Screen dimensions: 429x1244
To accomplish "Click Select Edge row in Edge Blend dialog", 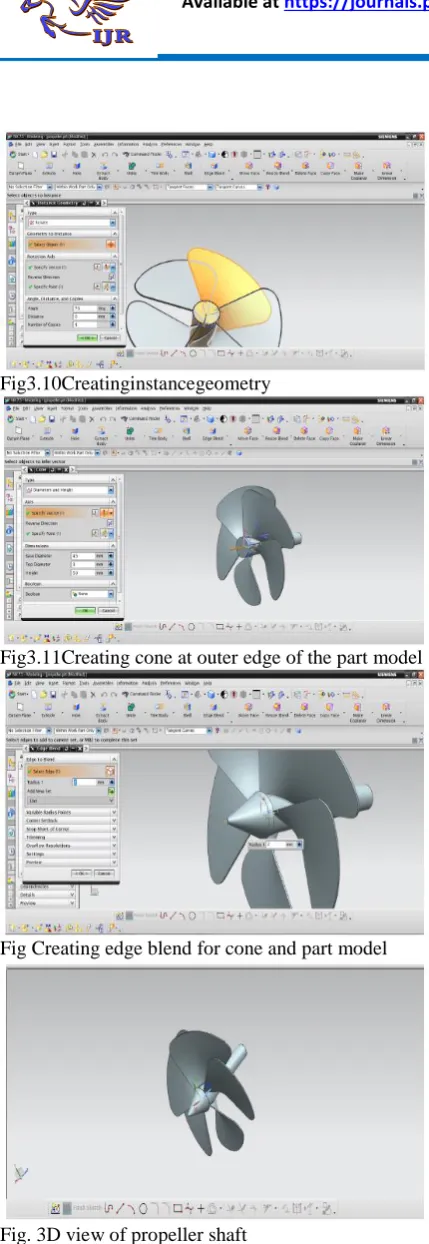I will (70, 771).
